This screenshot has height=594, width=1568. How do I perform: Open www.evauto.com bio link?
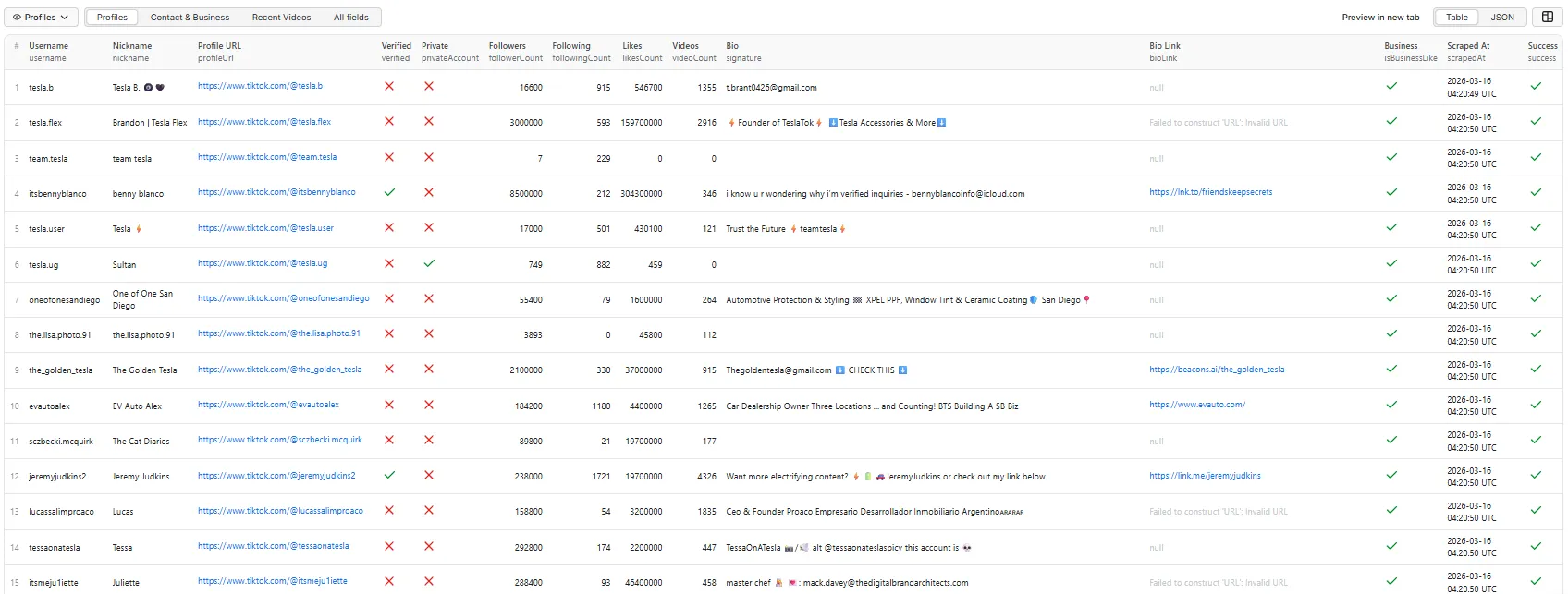click(1197, 405)
